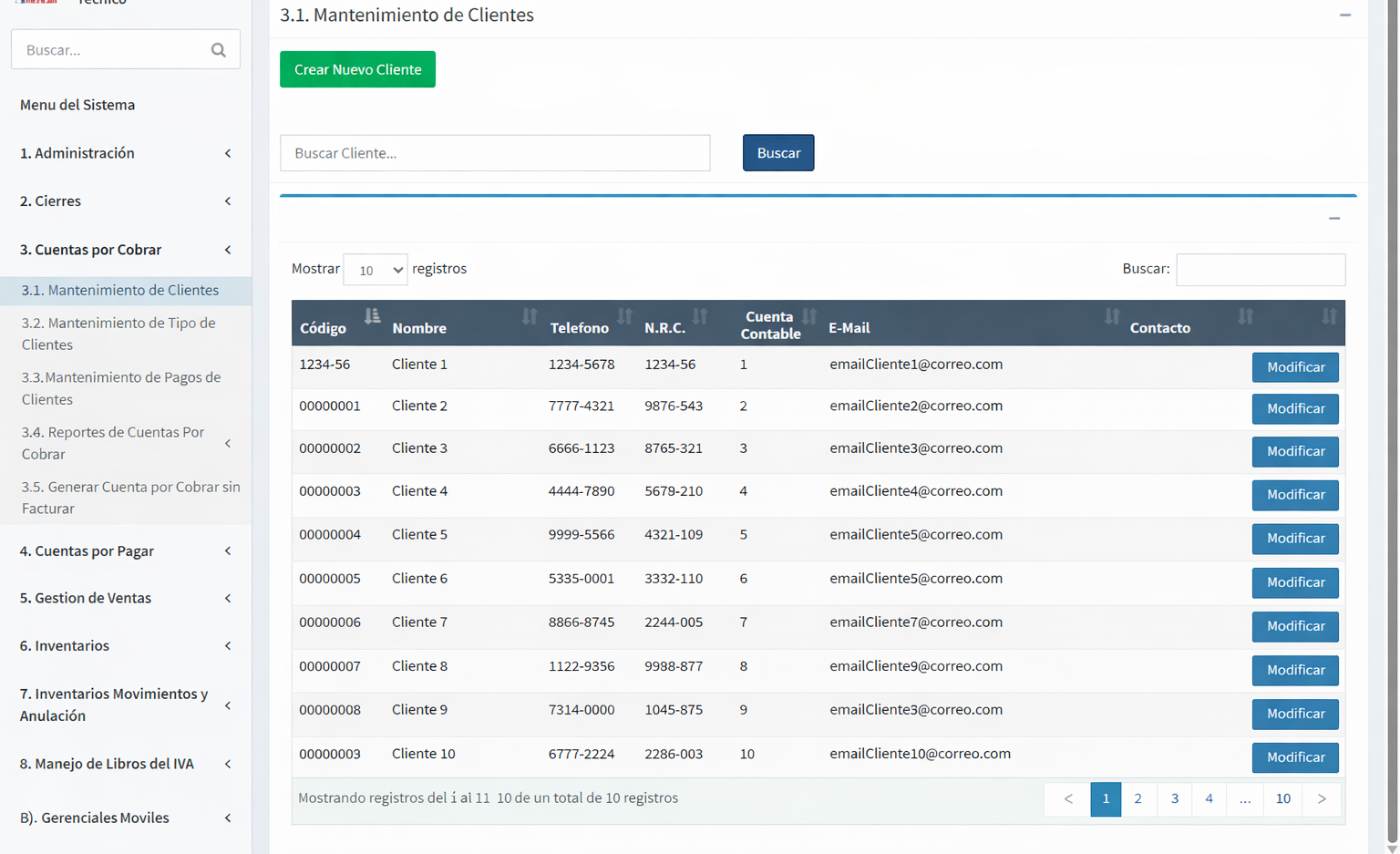Viewport: 1400px width, 854px height.
Task: Click the Crear Nuevo Cliente button
Action: click(357, 69)
